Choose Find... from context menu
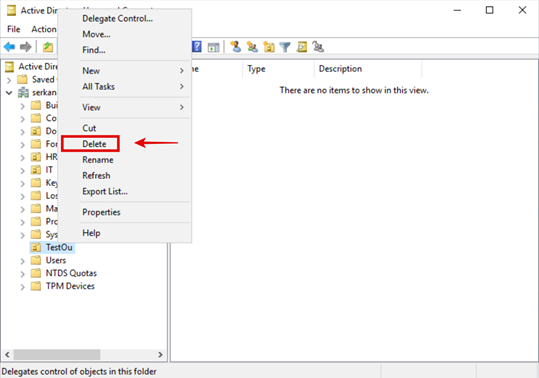539x378 pixels. (125, 50)
